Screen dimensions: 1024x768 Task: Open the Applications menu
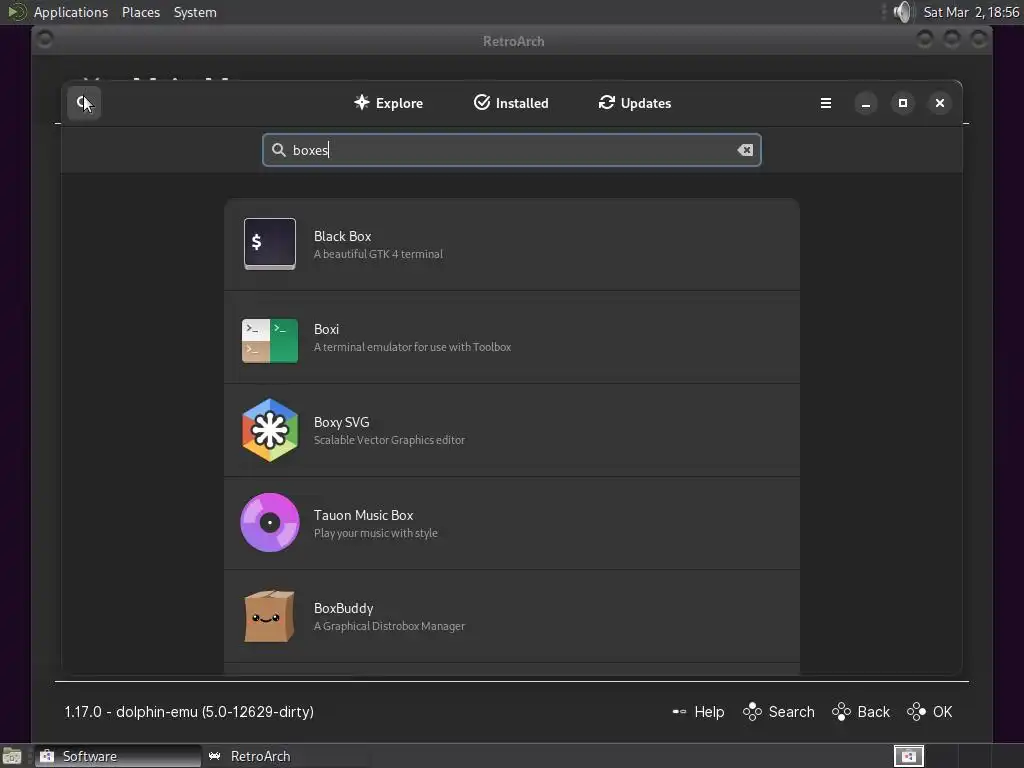tap(71, 12)
